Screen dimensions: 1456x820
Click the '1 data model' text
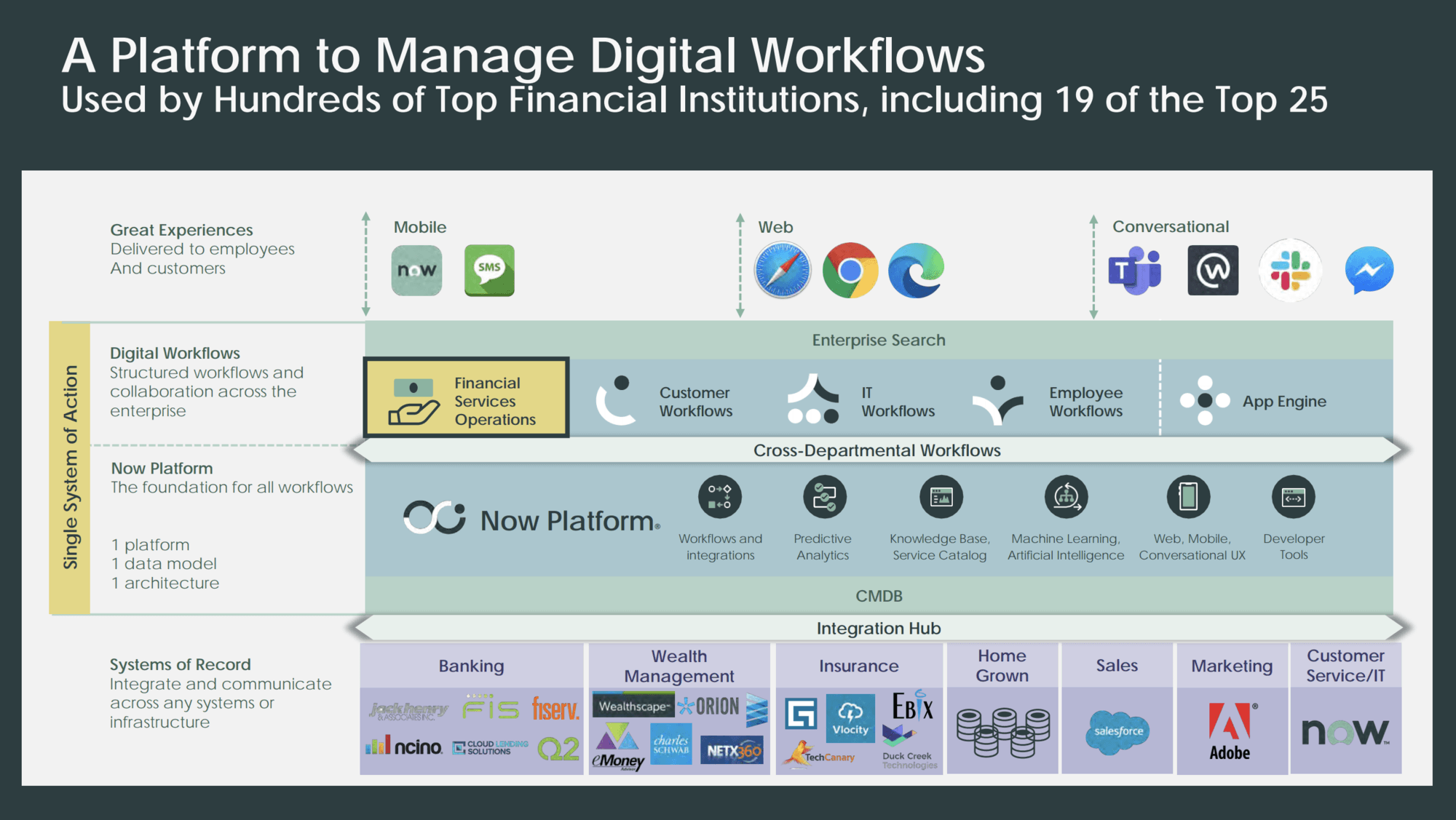(x=164, y=564)
